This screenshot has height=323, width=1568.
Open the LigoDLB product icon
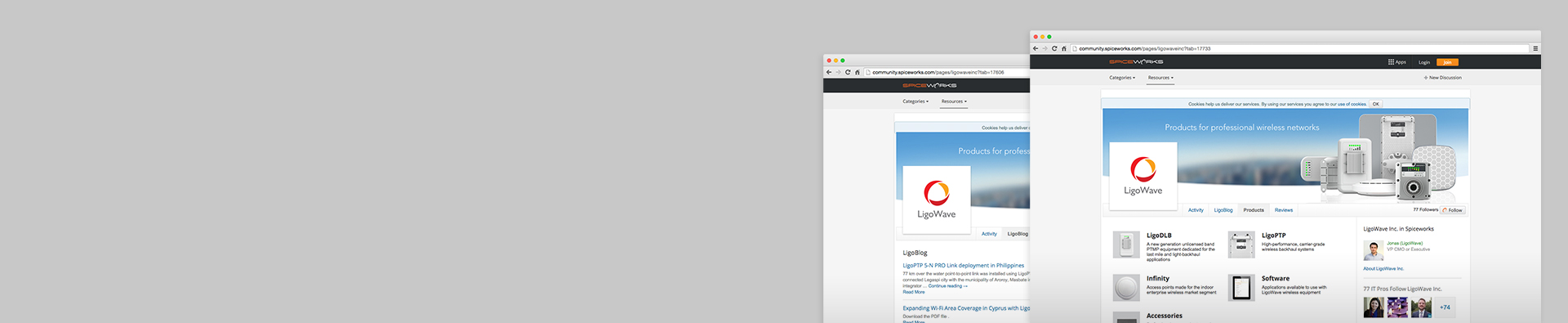click(1126, 244)
